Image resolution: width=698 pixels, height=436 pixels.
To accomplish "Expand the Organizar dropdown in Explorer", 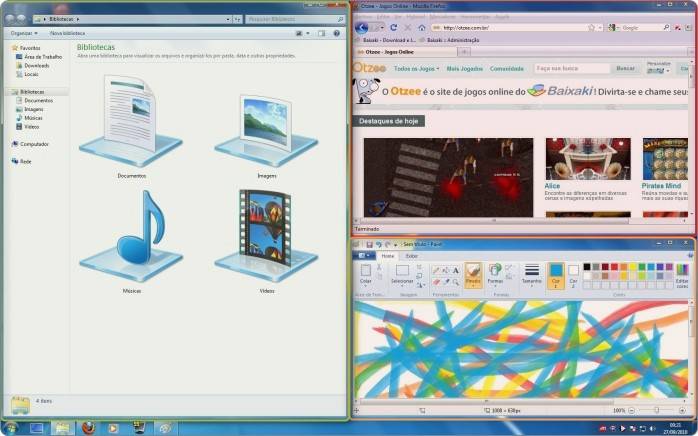I will 24,33.
